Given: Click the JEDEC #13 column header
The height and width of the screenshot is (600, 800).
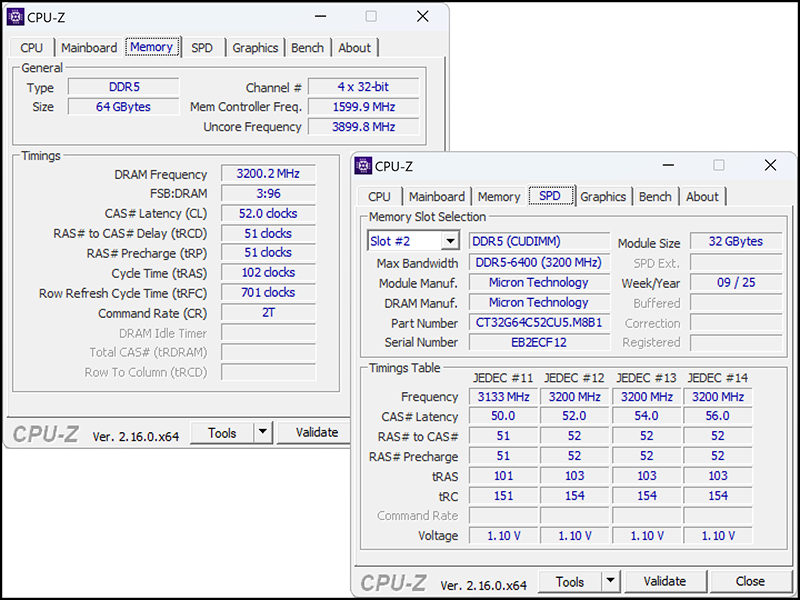Looking at the screenshot, I should [646, 378].
